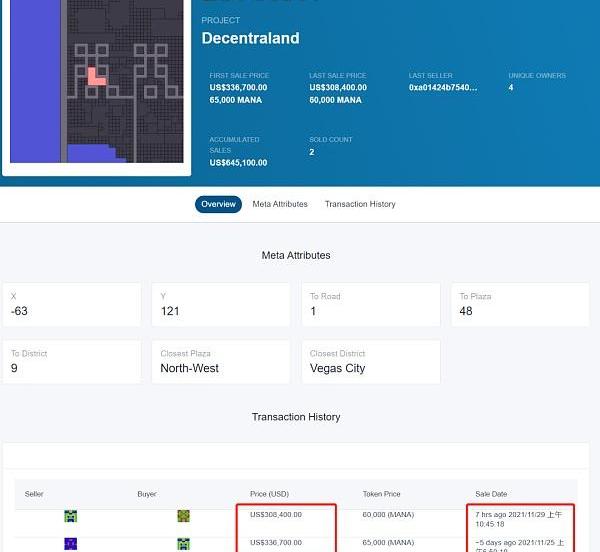Click the Closest Plaza North-West card
Image resolution: width=600 pixels, height=552 pixels.
pos(221,362)
